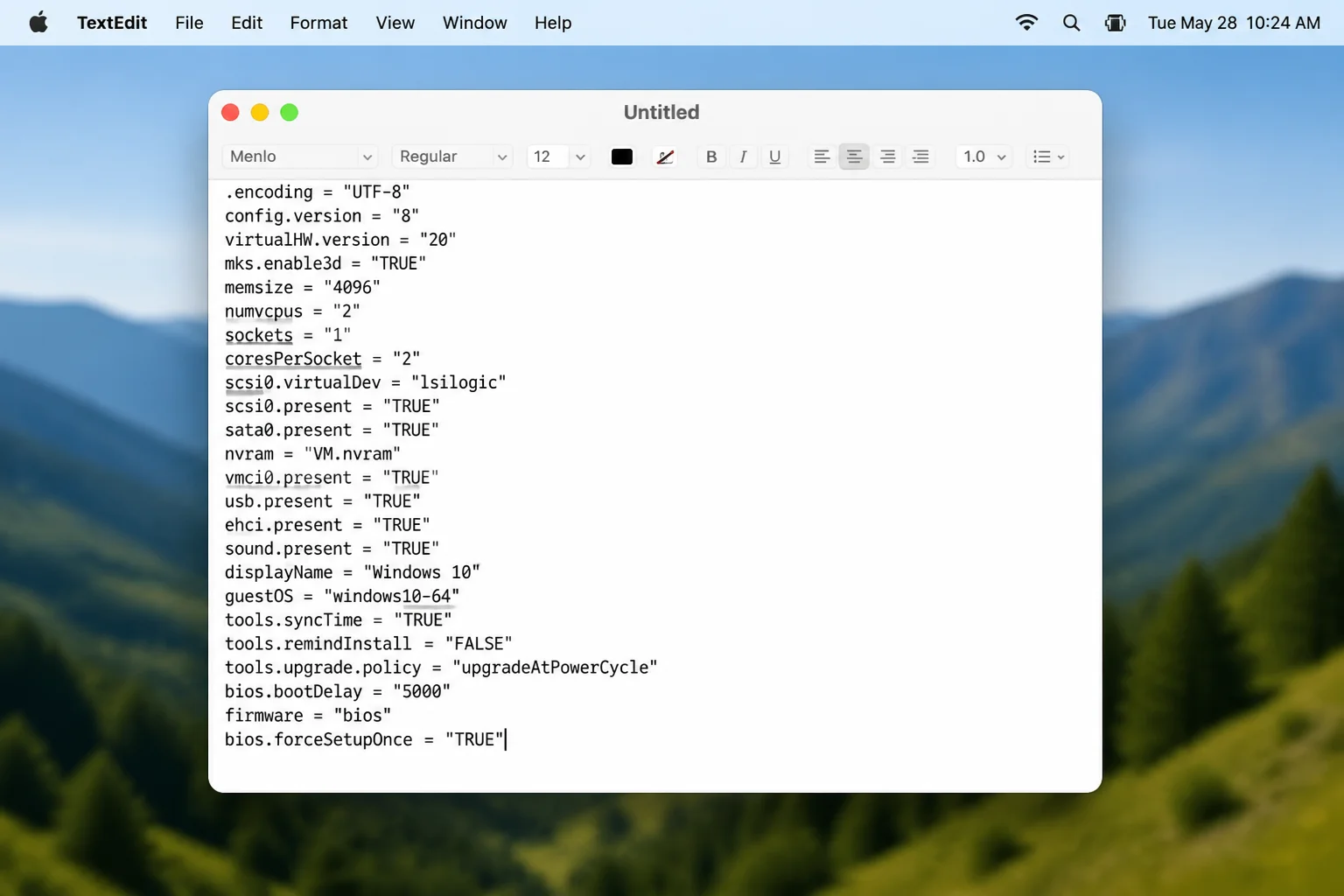
Task: Click the ehci.present line
Action: [327, 524]
